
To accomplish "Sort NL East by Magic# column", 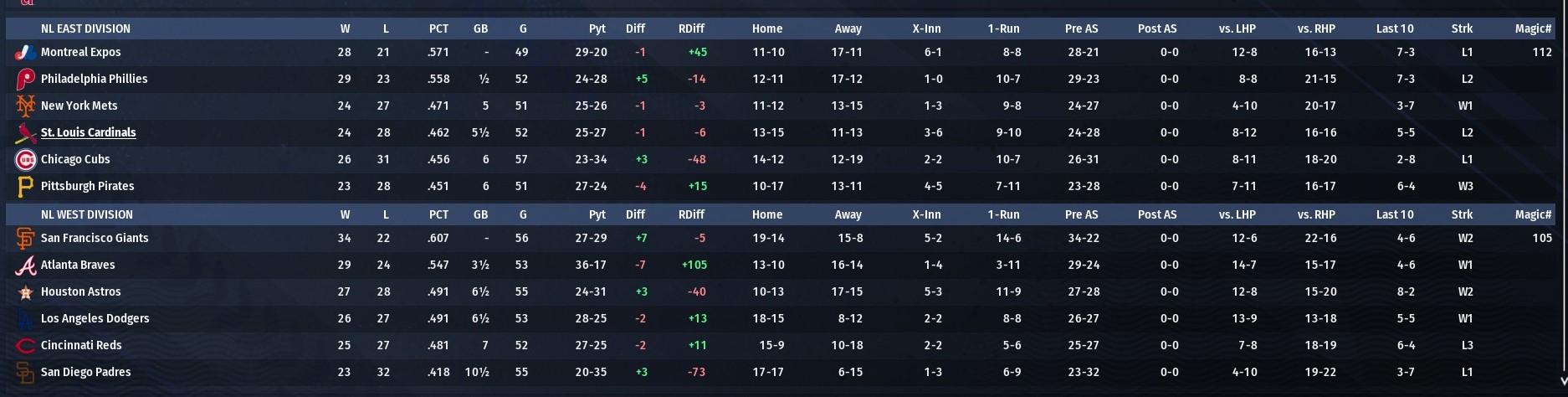I will pyautogui.click(x=1533, y=28).
